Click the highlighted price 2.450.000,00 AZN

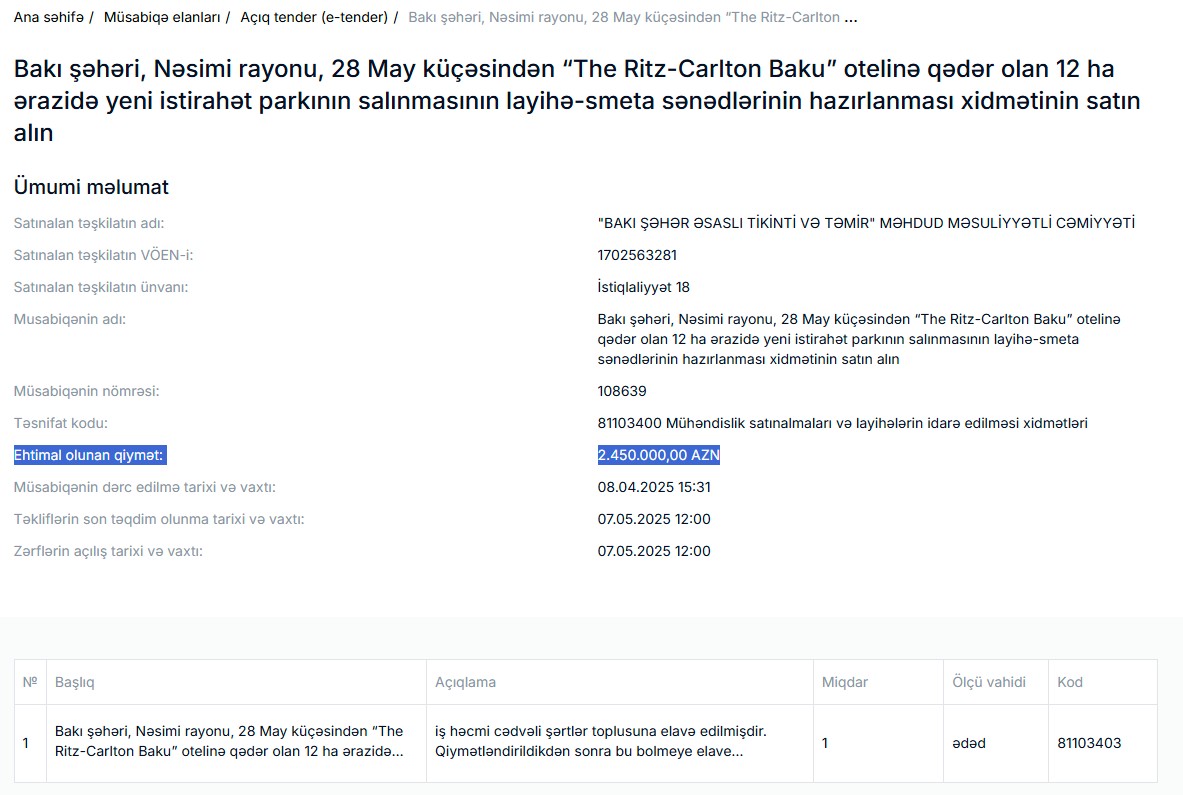658,455
